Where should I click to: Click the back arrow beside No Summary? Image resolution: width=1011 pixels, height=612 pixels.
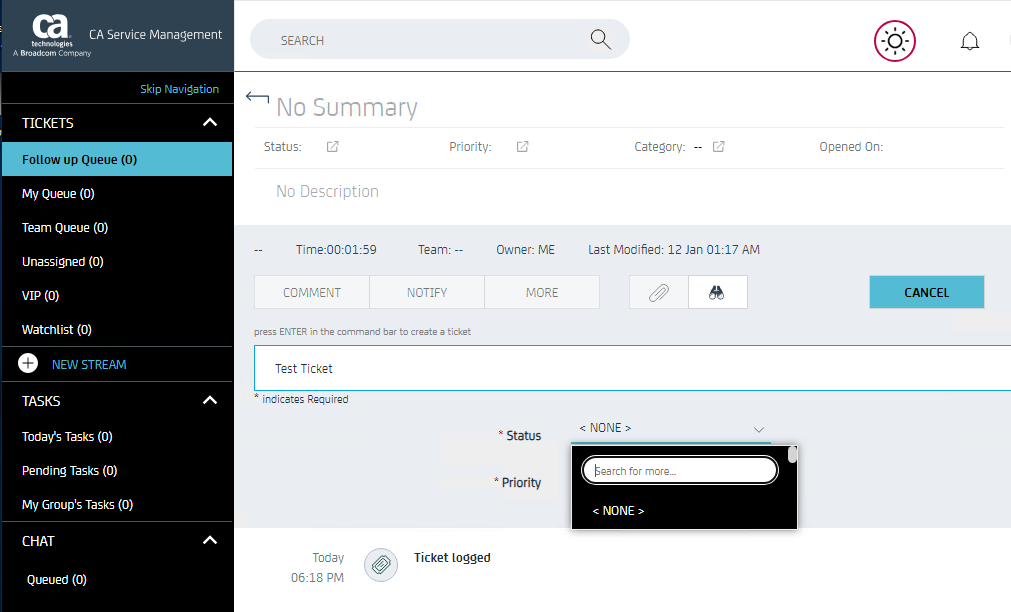point(257,98)
